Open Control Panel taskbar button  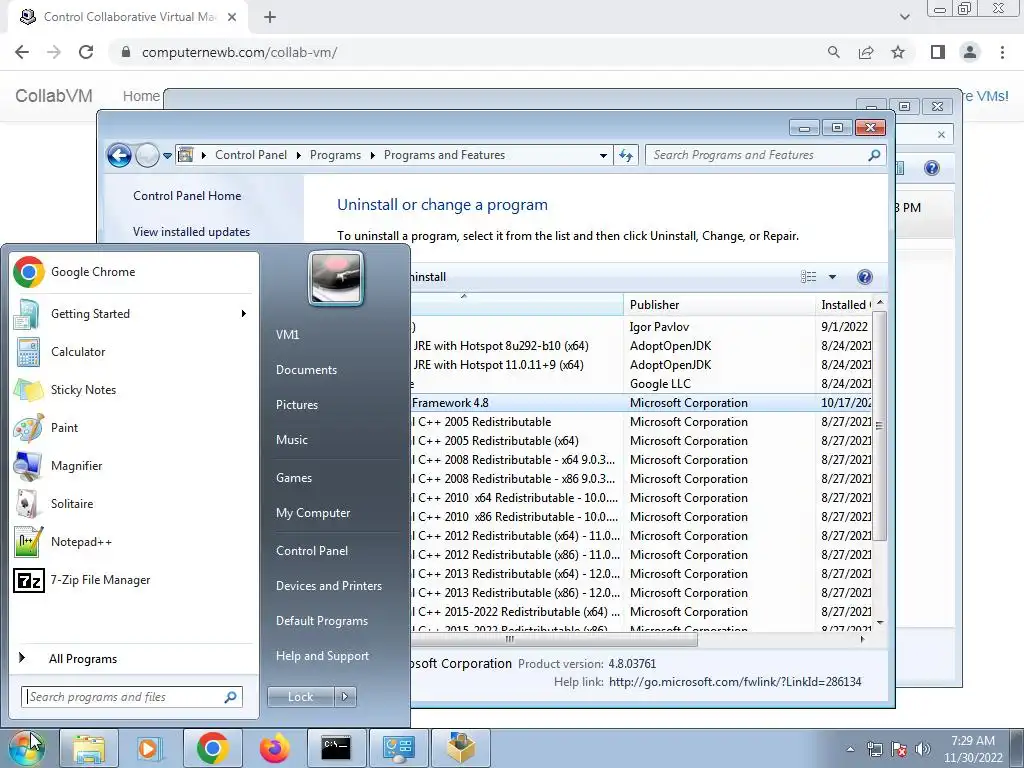(x=398, y=748)
